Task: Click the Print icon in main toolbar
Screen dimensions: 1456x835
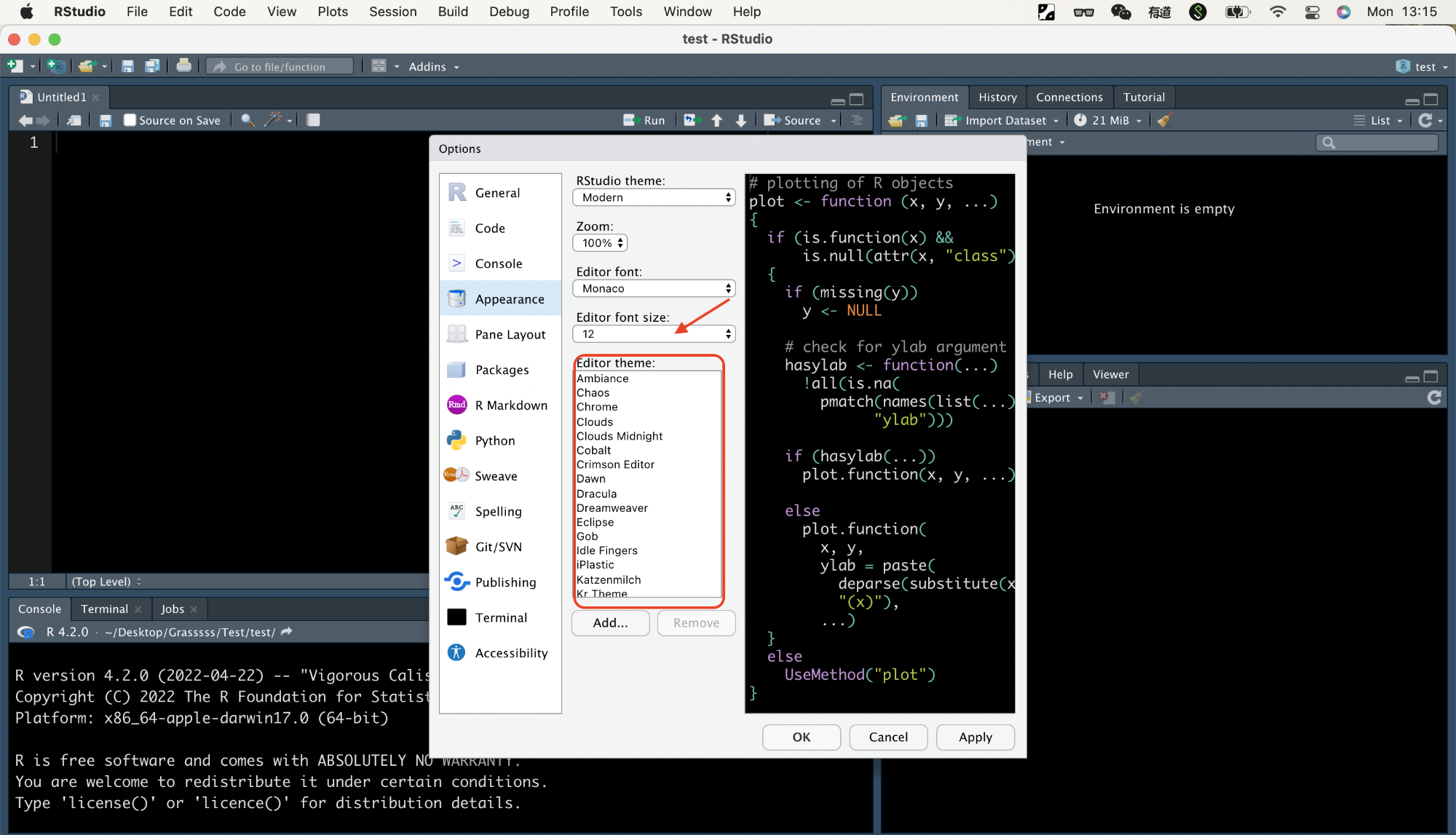Action: click(183, 66)
